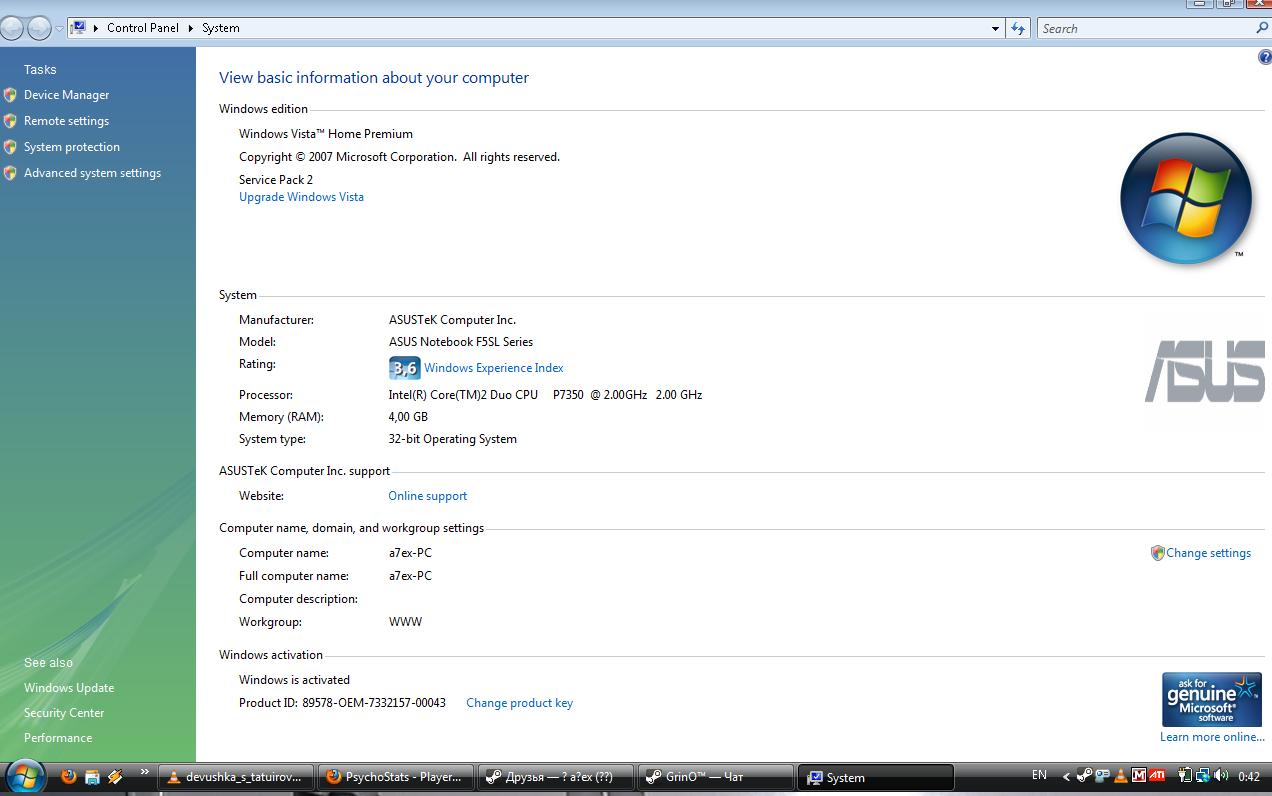Click the Refresh button beside the address bar
The height and width of the screenshot is (796, 1272).
click(1018, 28)
